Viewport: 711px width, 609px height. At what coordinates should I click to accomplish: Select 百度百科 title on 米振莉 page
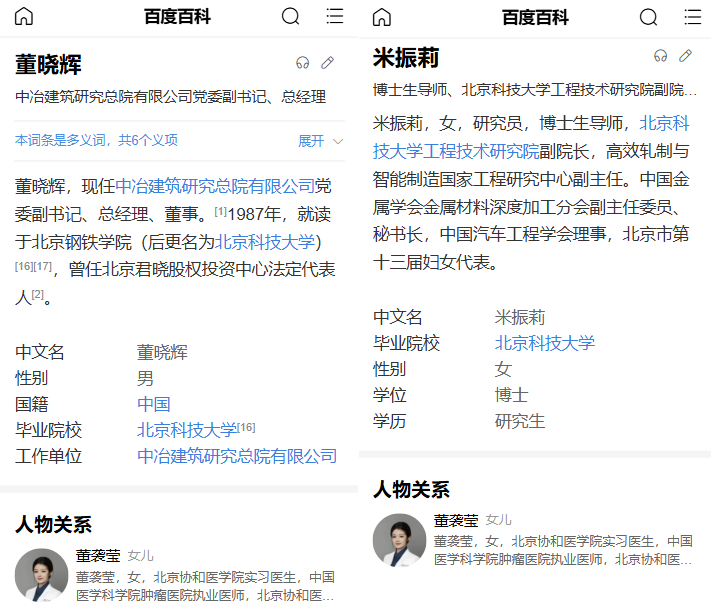(x=535, y=18)
